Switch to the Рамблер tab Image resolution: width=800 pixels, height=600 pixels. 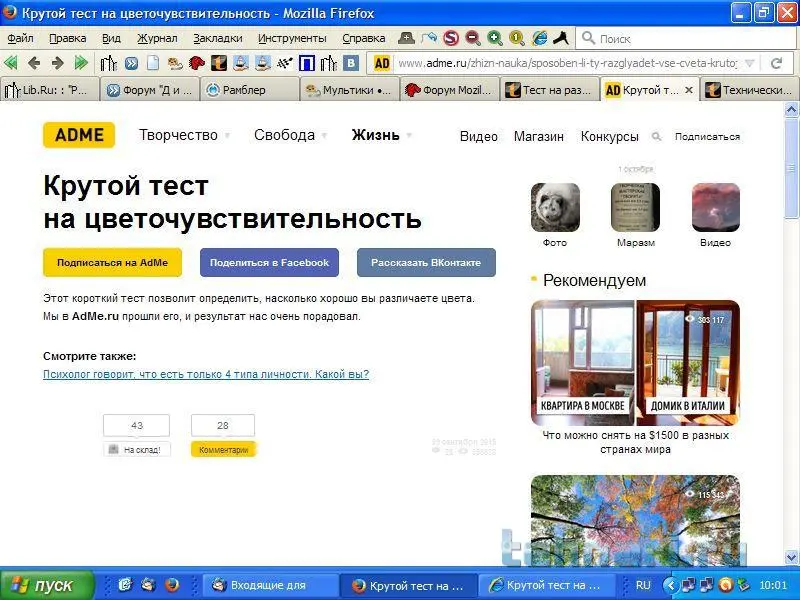pyautogui.click(x=249, y=90)
